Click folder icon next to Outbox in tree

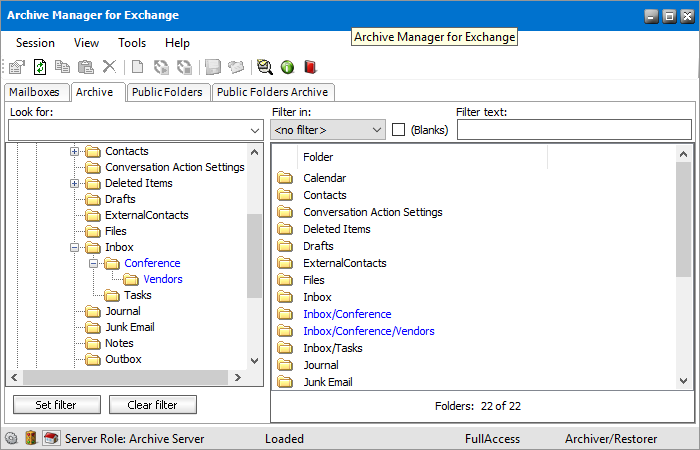pyautogui.click(x=93, y=359)
